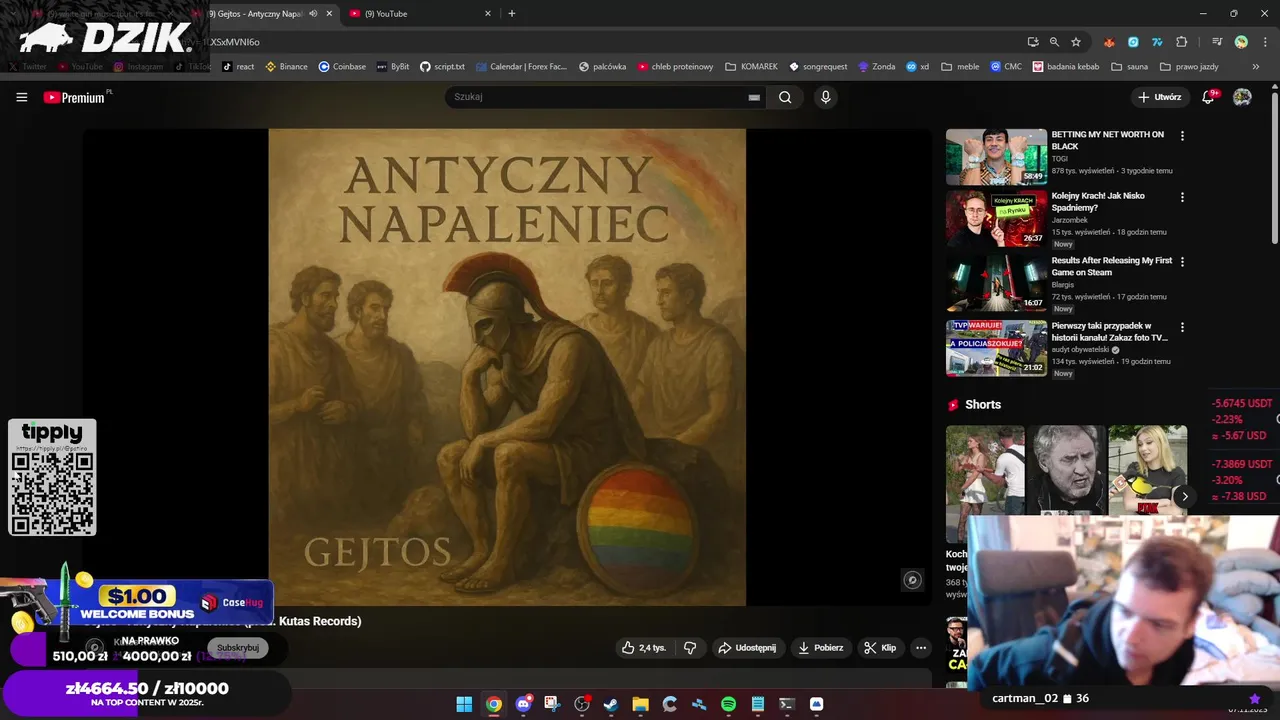Open Steam from the taskbar
This screenshot has width=1280, height=720.
pyautogui.click(x=611, y=704)
